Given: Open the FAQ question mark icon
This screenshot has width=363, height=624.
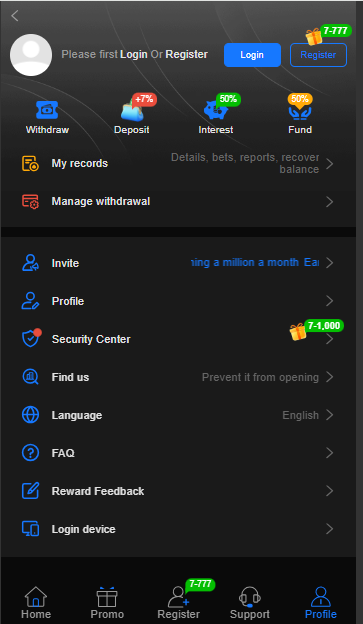Looking at the screenshot, I should (30, 453).
